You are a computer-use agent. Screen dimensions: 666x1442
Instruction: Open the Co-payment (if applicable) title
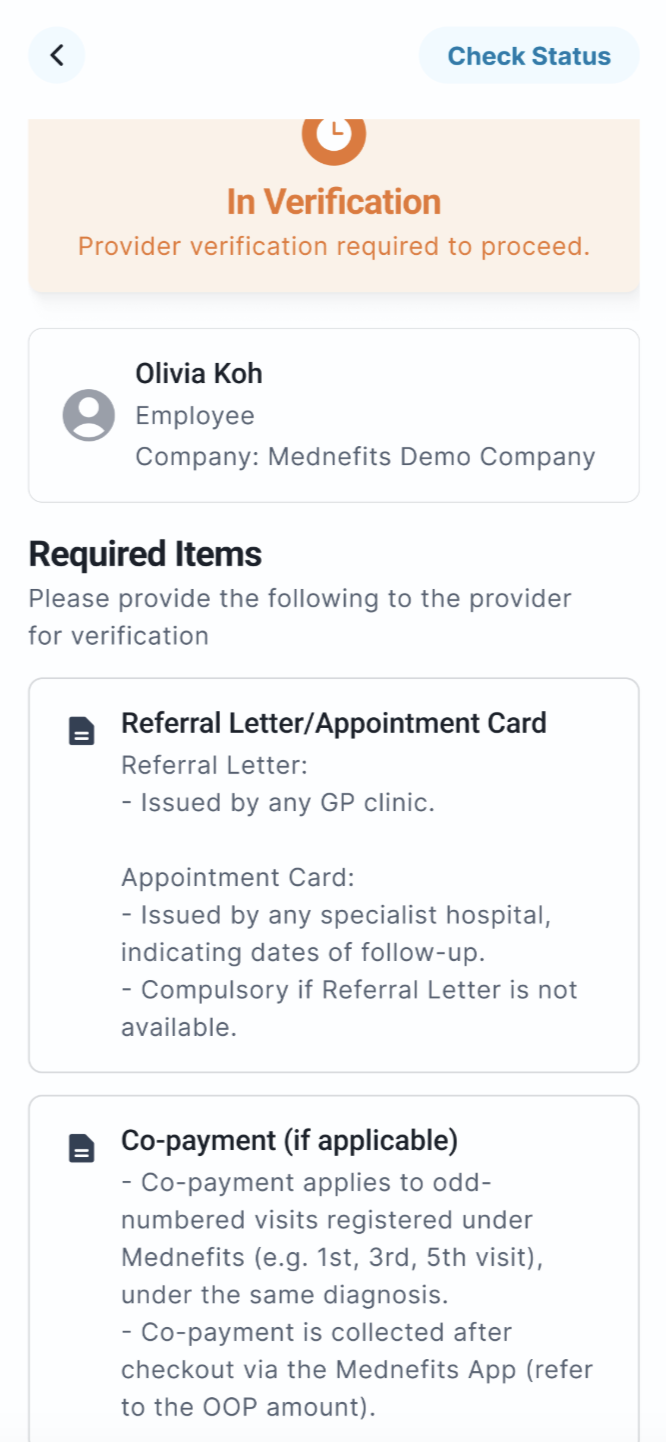pyautogui.click(x=289, y=1141)
